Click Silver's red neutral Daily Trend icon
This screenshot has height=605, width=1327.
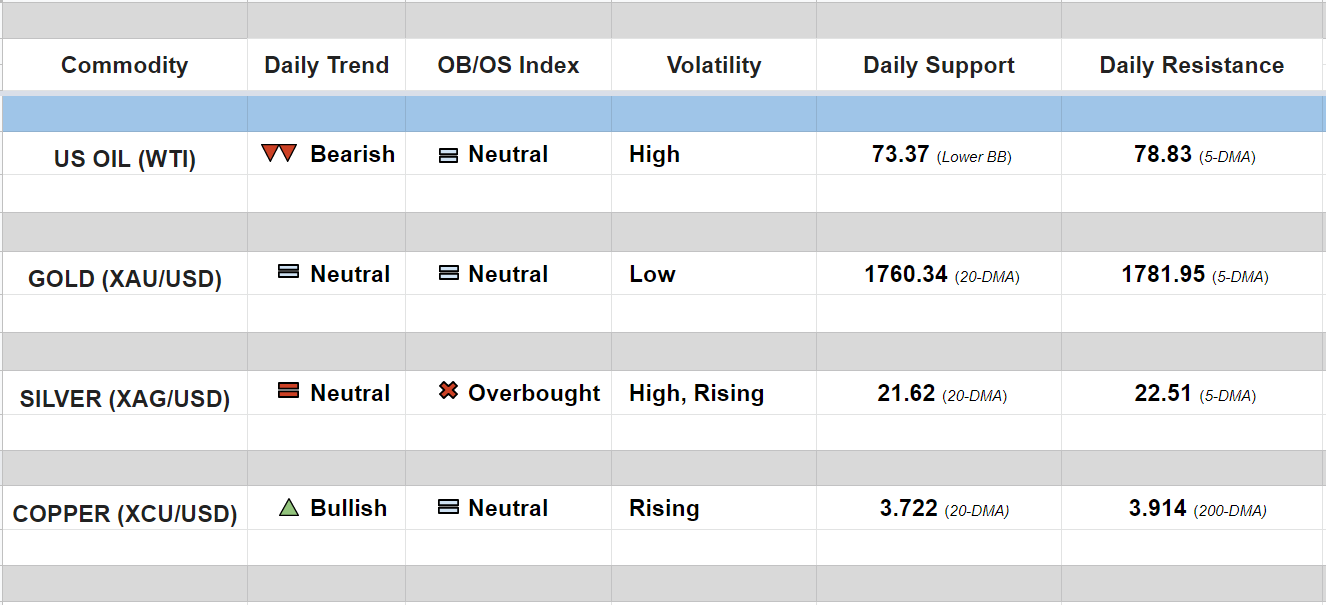288,391
